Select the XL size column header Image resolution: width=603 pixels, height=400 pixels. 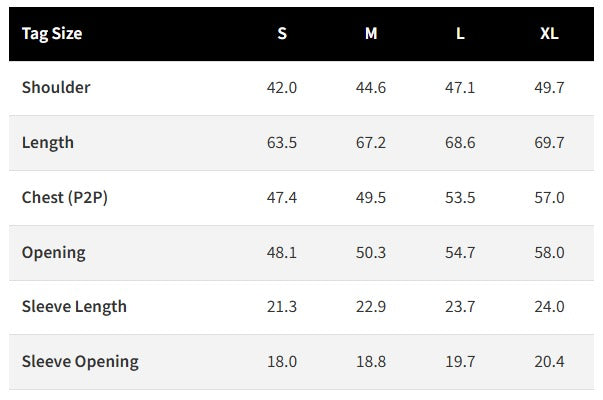pyautogui.click(x=549, y=33)
